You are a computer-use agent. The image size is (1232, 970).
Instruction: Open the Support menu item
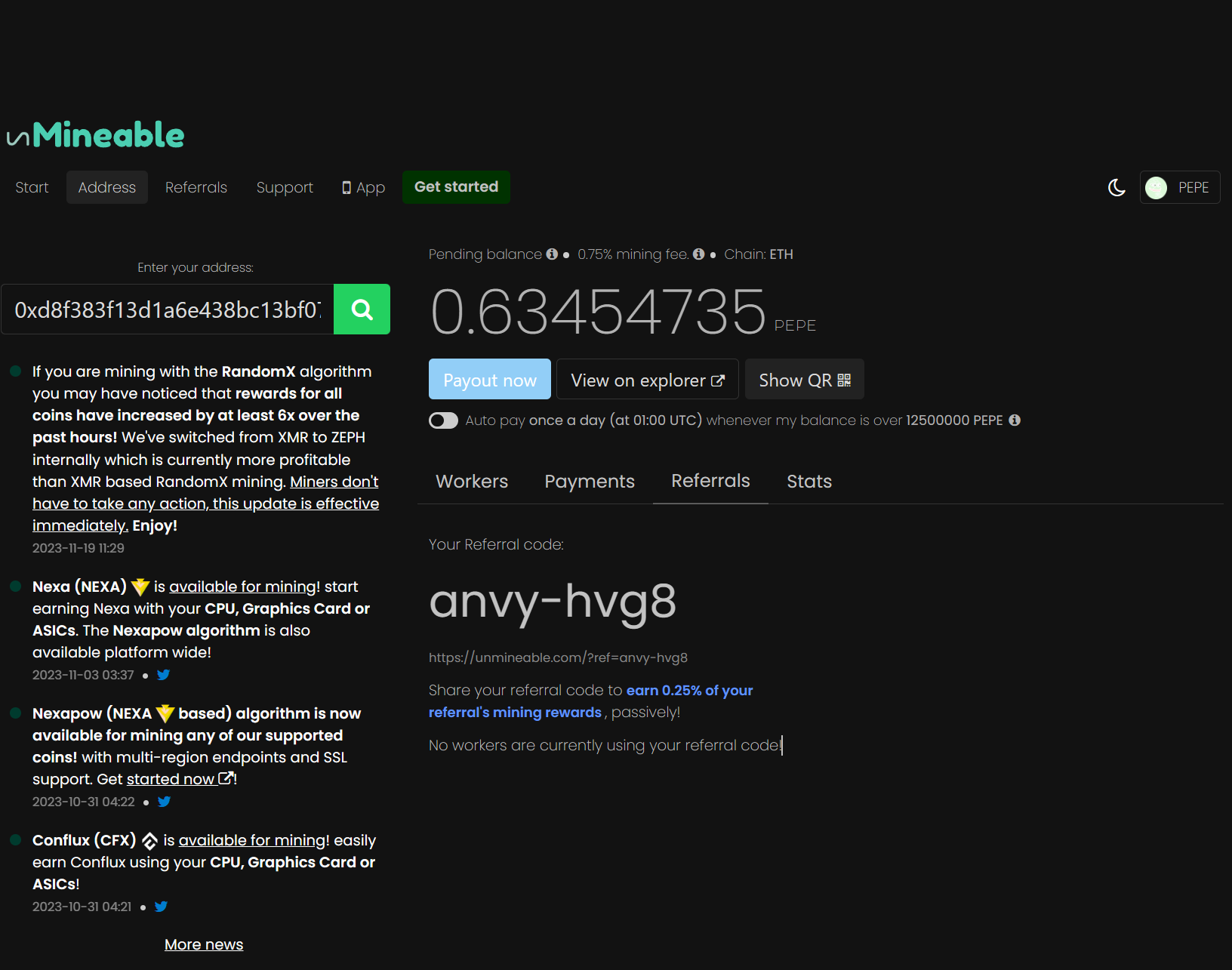pos(285,187)
